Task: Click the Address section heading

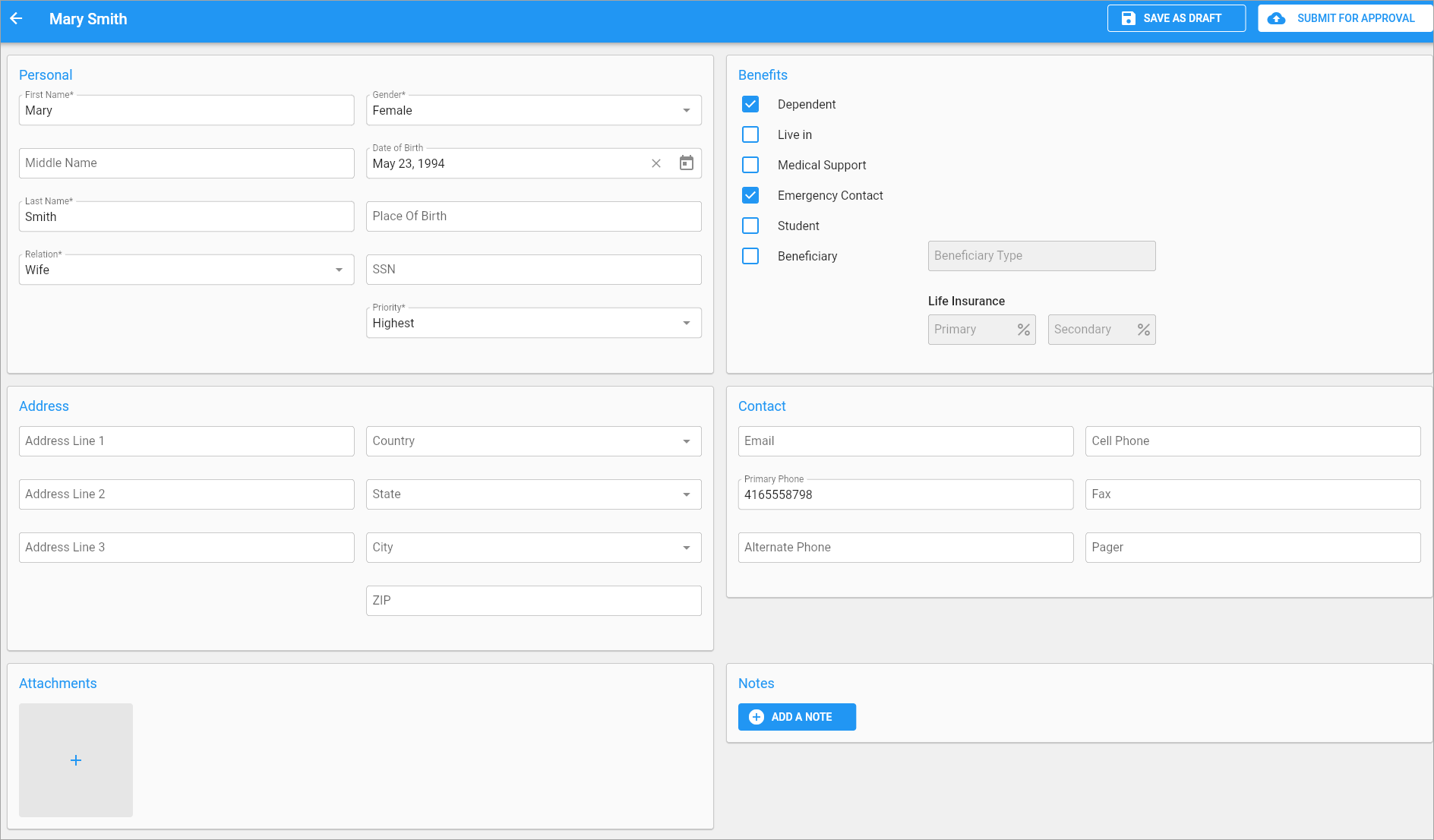Action: pyautogui.click(x=44, y=406)
